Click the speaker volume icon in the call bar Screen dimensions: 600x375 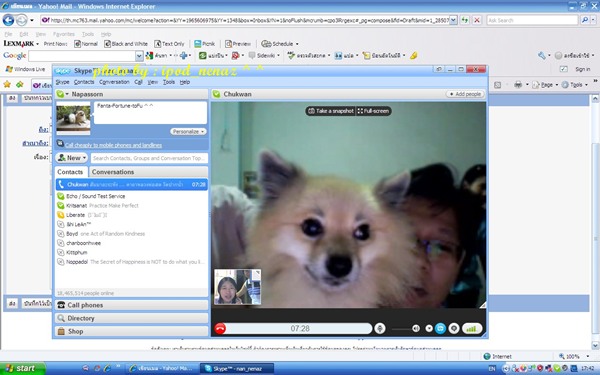pos(416,328)
